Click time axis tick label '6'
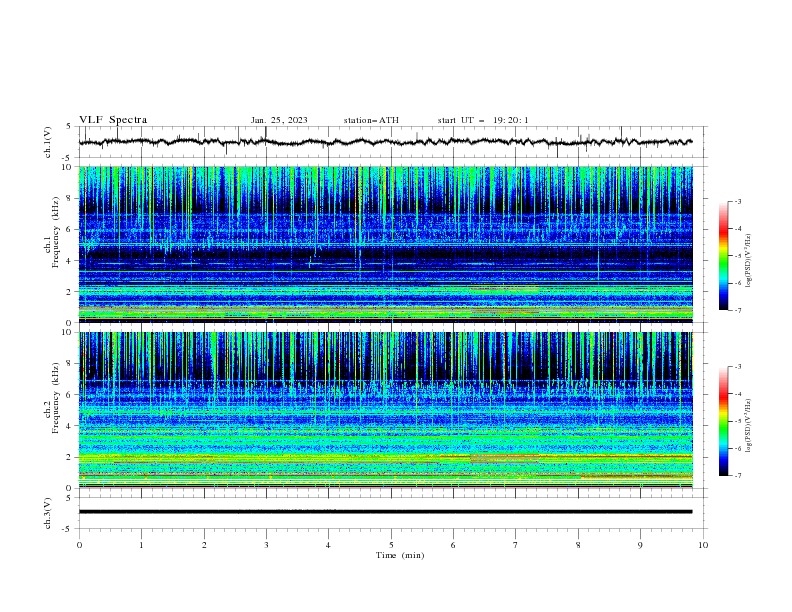The height and width of the screenshot is (612, 792). tap(453, 545)
